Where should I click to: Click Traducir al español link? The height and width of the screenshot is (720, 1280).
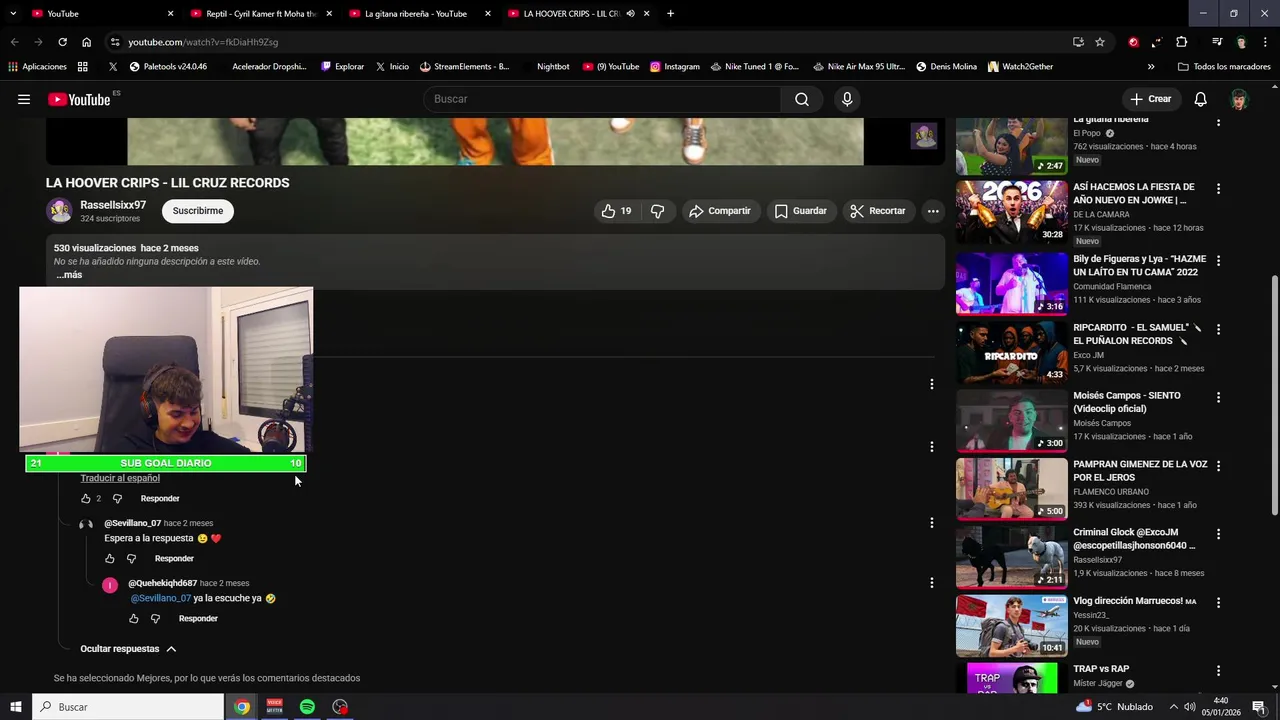tap(120, 478)
